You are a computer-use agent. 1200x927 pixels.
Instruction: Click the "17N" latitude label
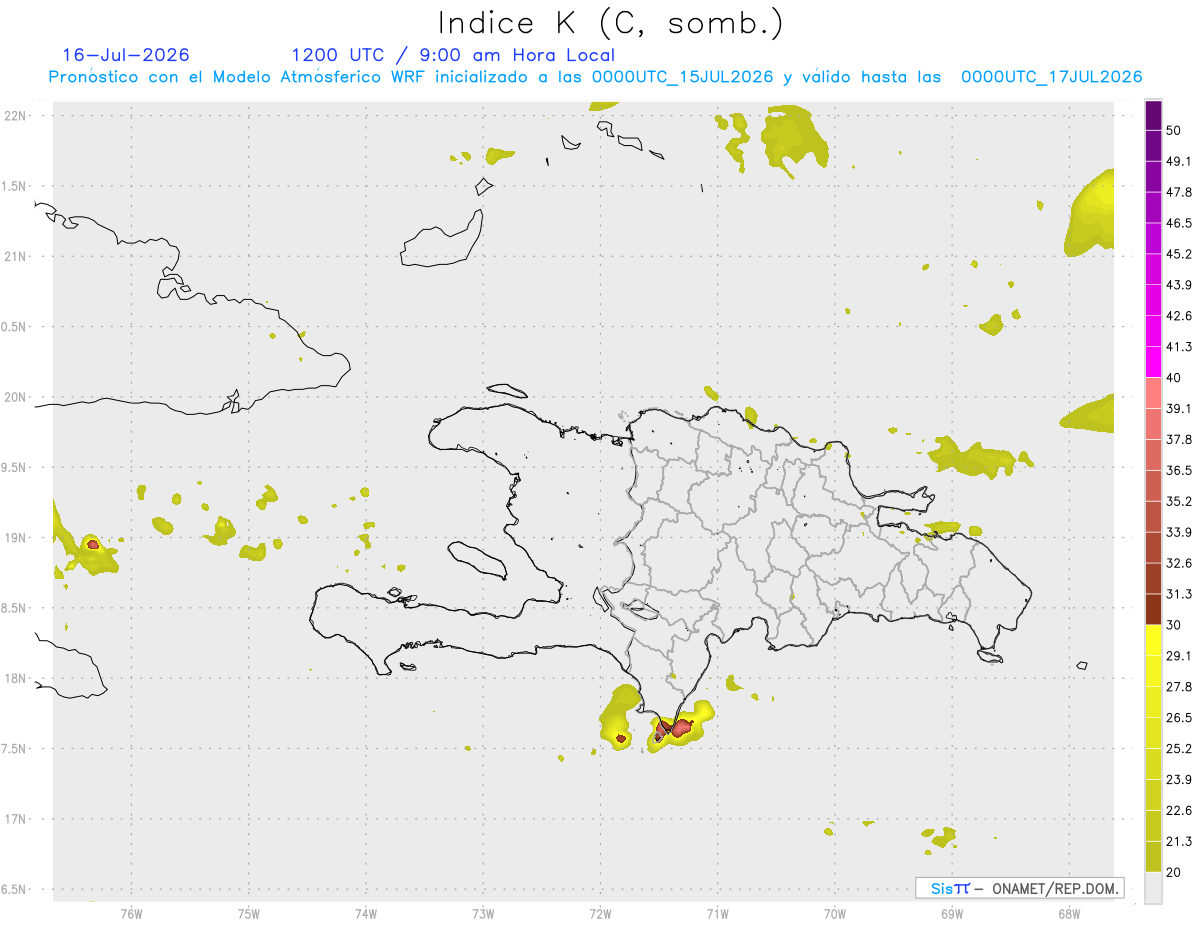point(16,819)
